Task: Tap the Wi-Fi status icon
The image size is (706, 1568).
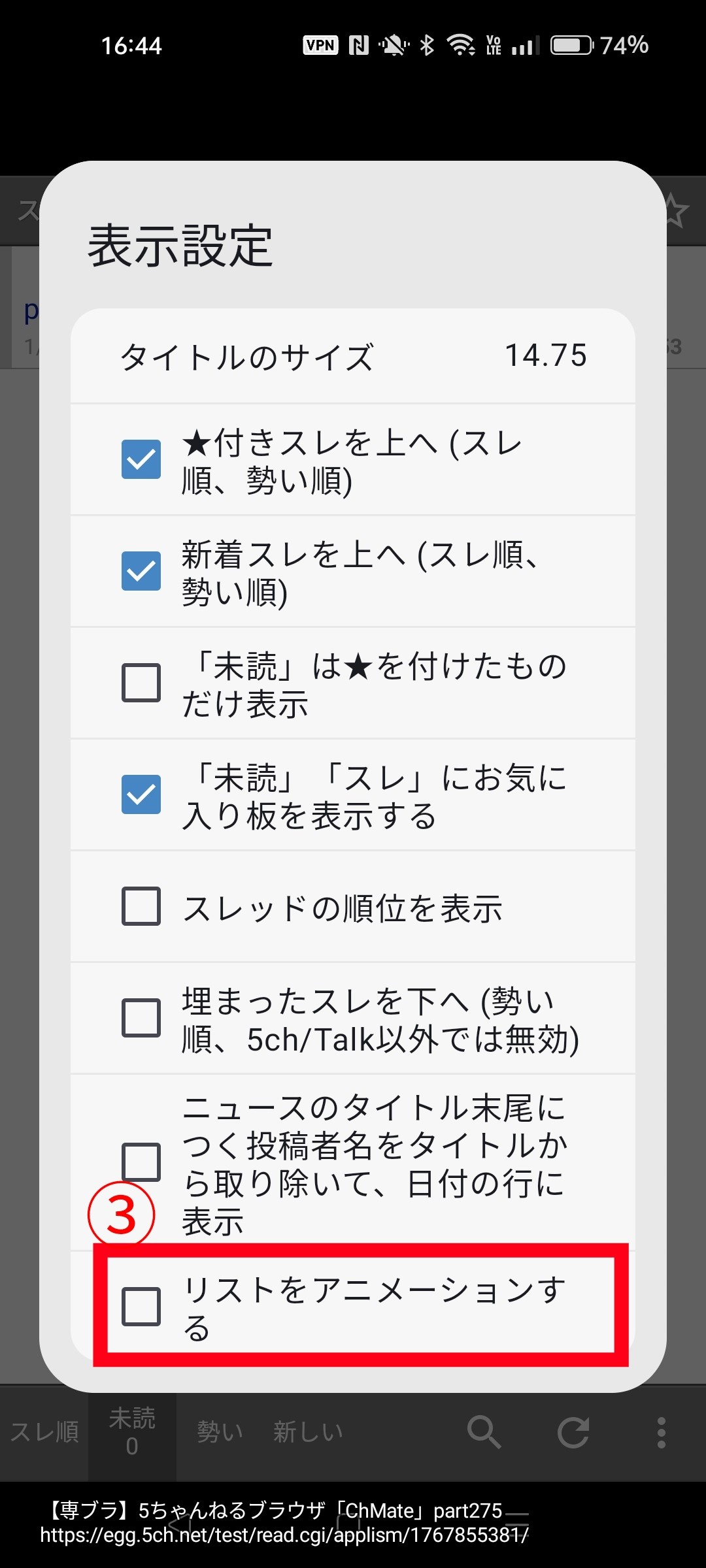Action: 460,46
